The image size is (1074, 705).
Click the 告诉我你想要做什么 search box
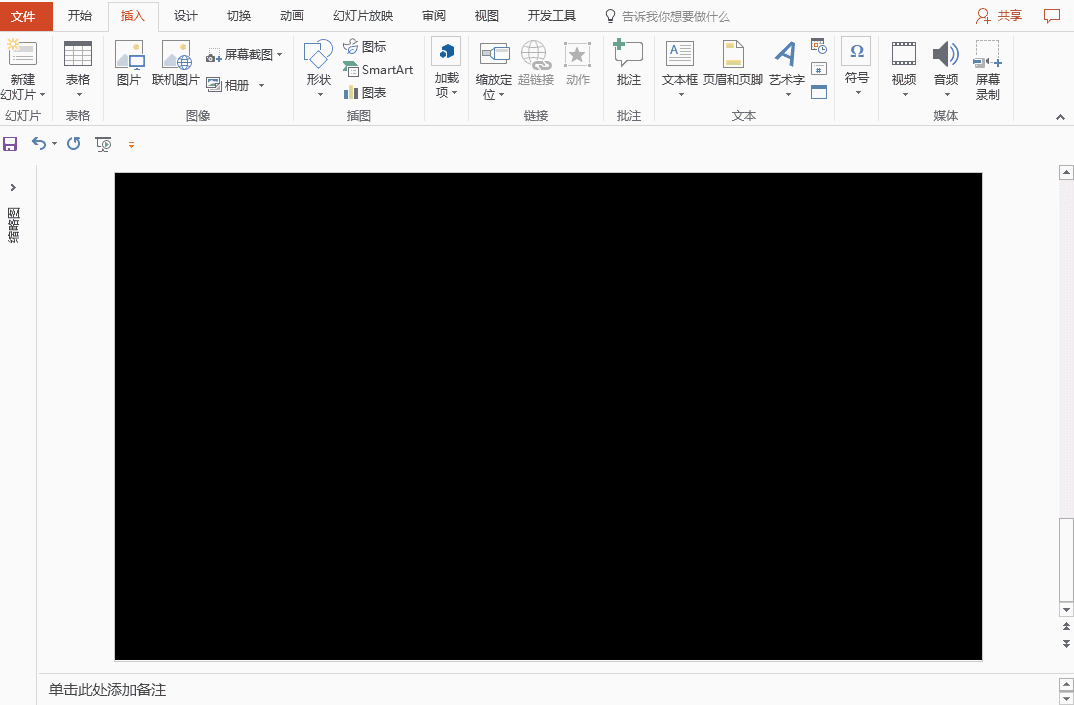point(668,16)
